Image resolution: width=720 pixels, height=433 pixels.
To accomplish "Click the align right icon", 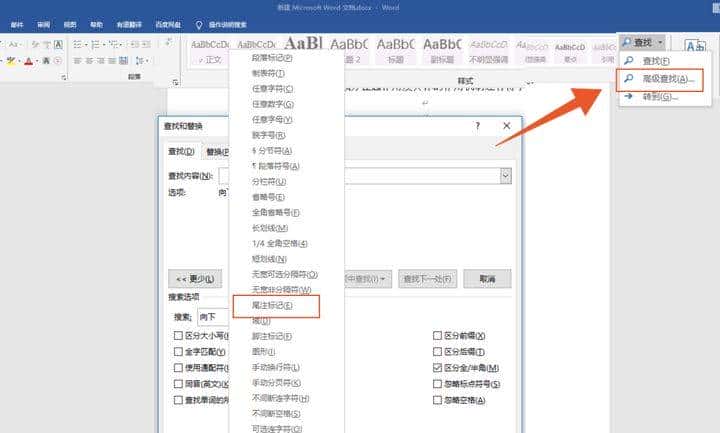I will click(101, 61).
